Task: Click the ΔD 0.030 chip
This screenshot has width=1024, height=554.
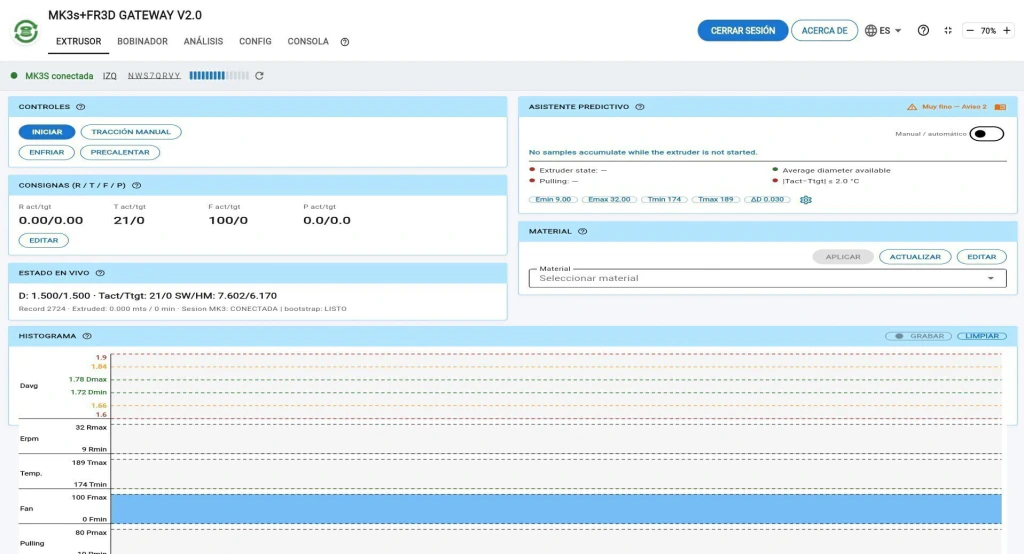Action: [x=767, y=199]
